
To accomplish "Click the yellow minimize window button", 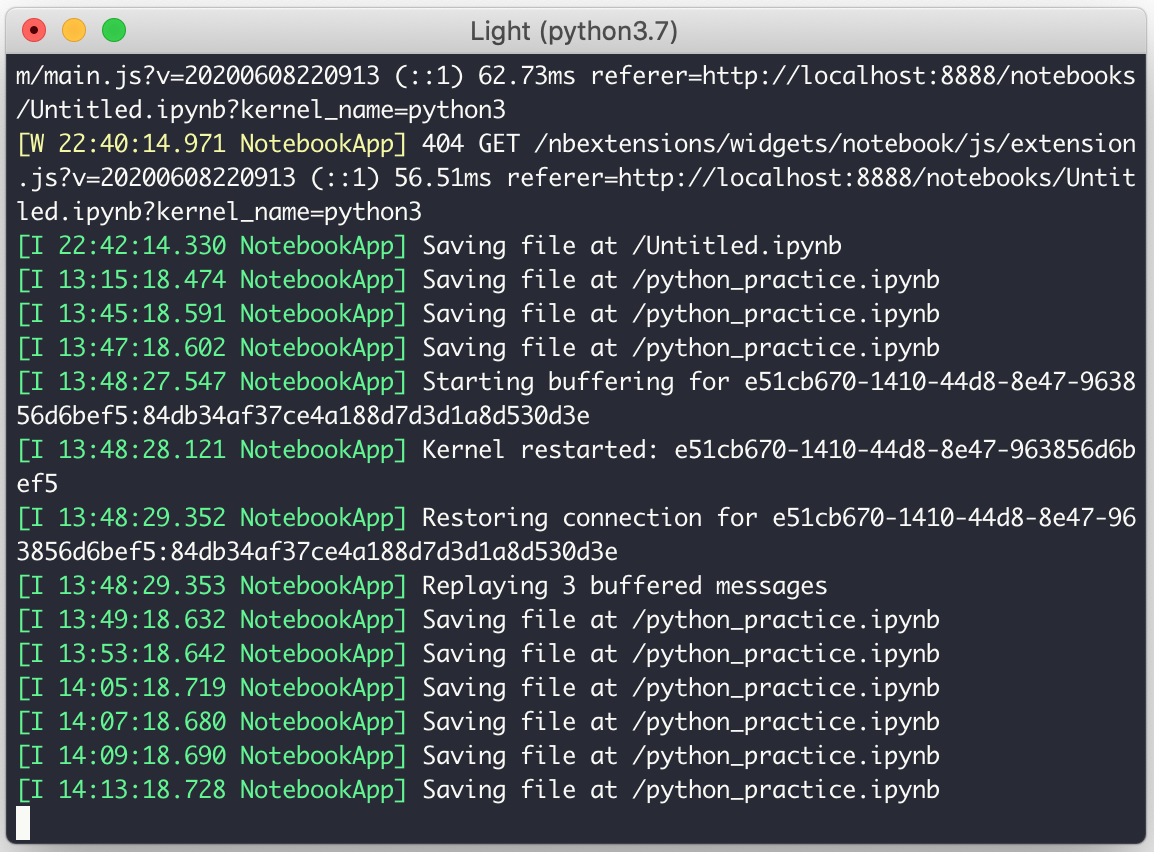I will click(x=74, y=30).
